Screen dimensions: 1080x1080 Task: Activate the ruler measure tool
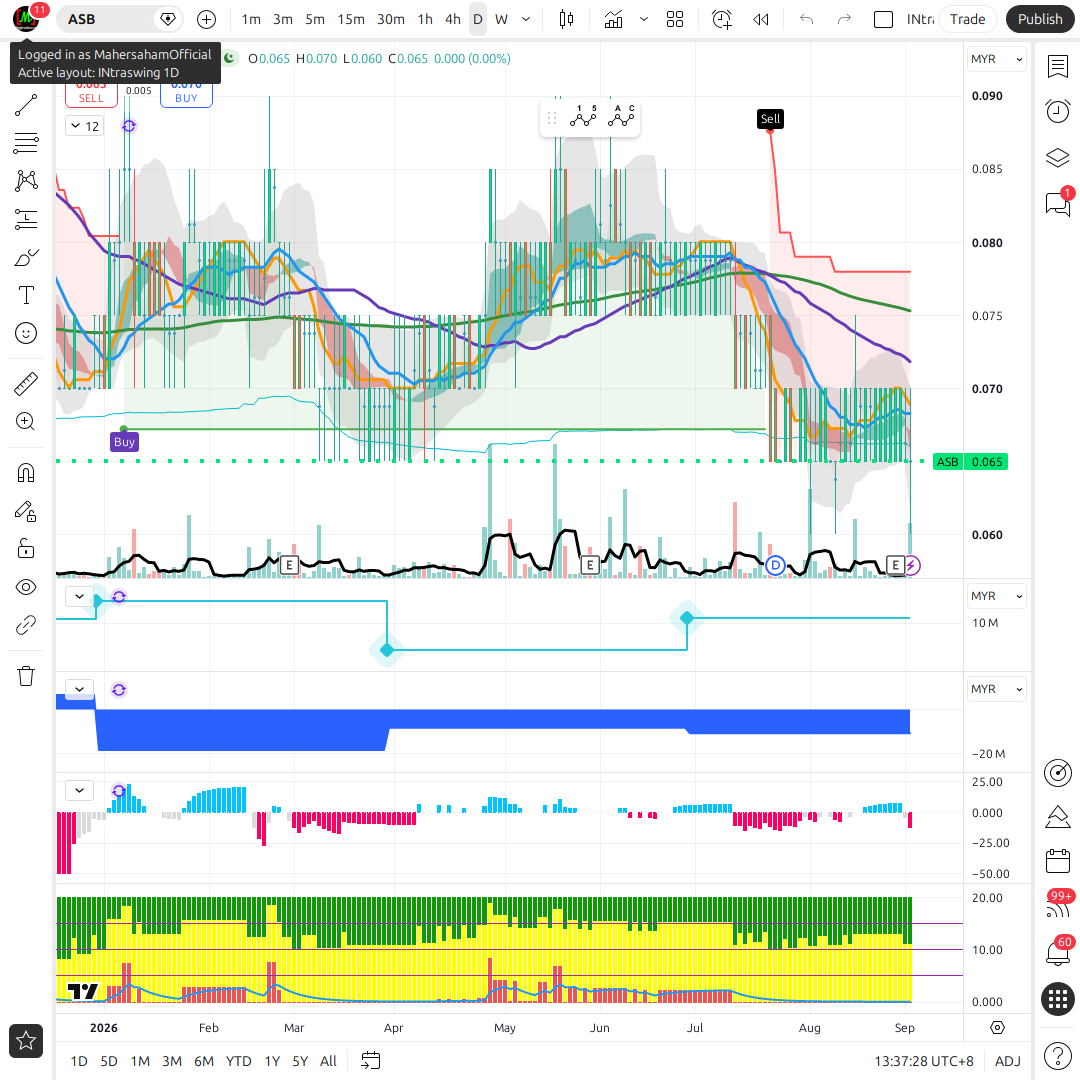coord(26,384)
